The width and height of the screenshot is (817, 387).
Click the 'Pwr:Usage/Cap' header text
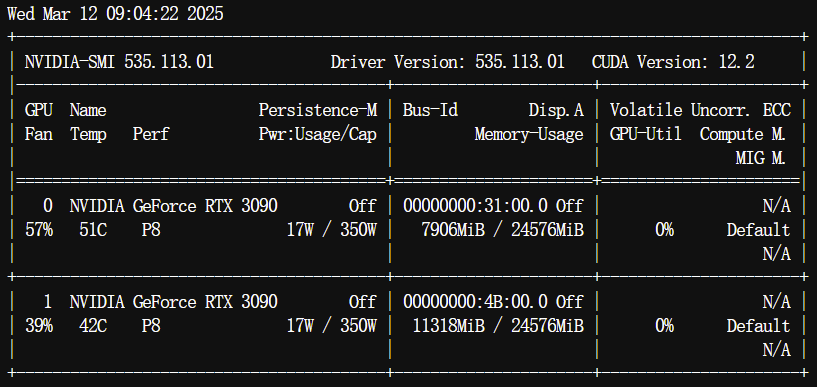coord(318,134)
